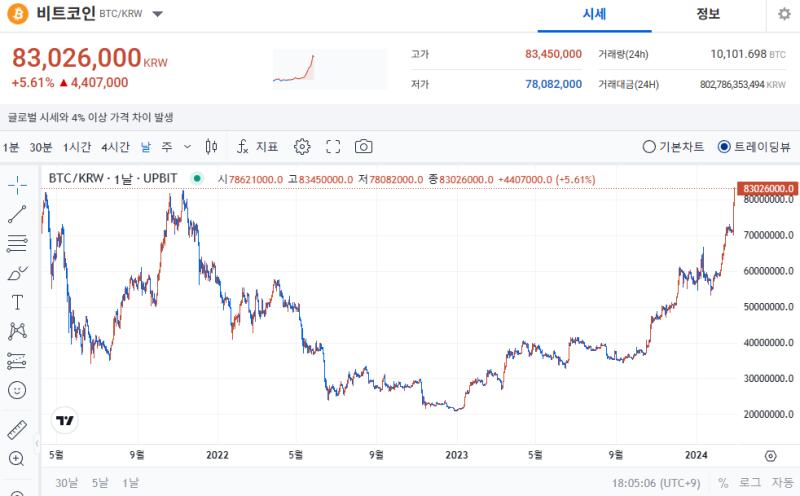Image resolution: width=800 pixels, height=496 pixels.
Task: Select the trend line drawing tool
Action: tap(17, 214)
